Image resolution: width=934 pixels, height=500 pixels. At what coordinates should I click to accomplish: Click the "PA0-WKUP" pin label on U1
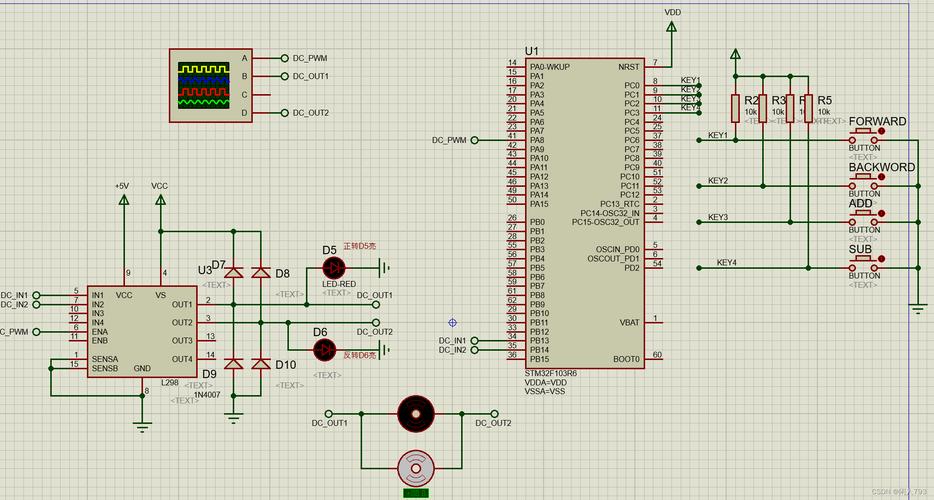click(x=550, y=67)
